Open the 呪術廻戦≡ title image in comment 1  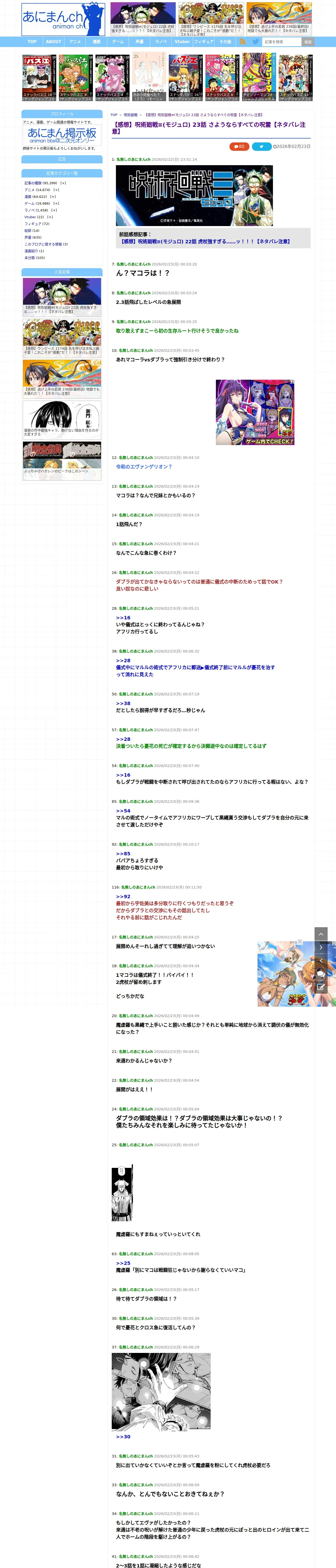point(194,195)
